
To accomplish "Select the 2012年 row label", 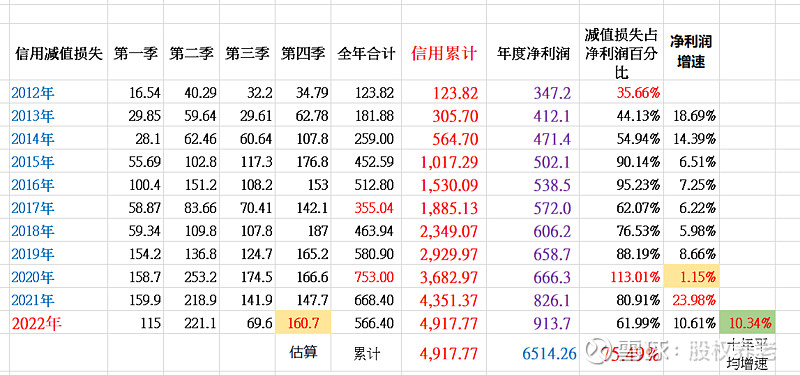I will [x=59, y=92].
